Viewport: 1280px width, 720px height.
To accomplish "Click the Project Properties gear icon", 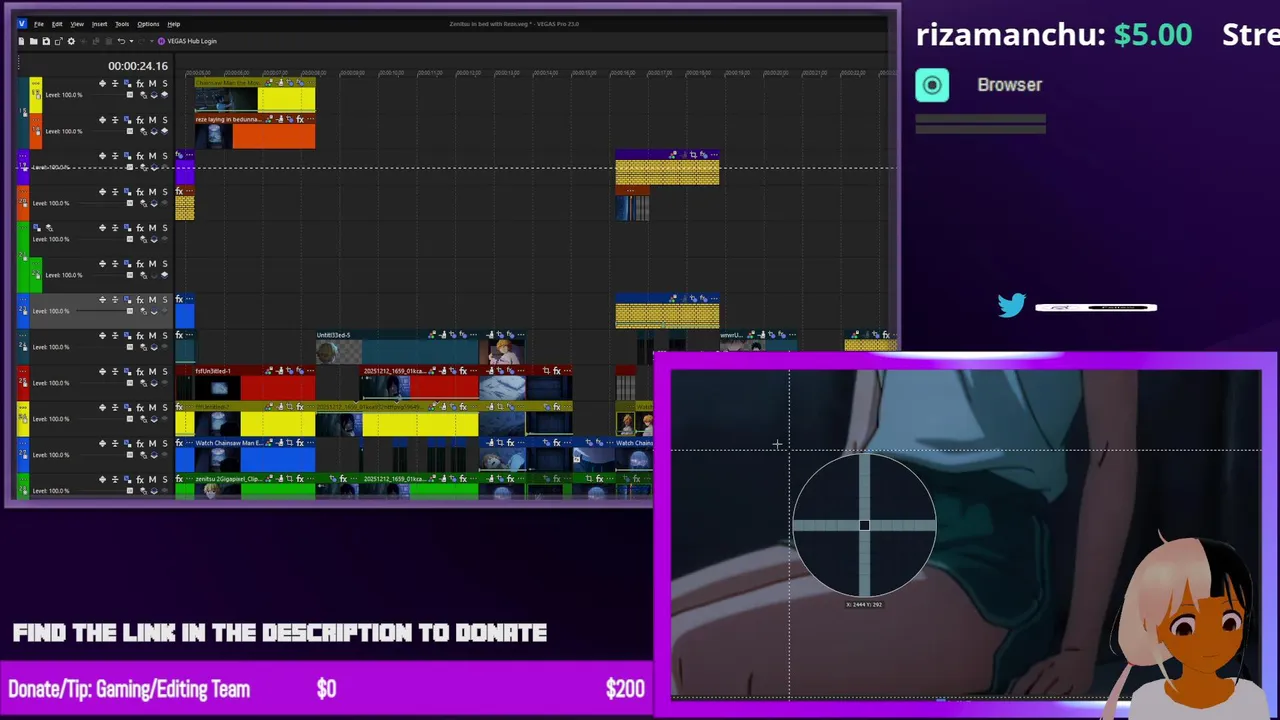I will tap(70, 41).
